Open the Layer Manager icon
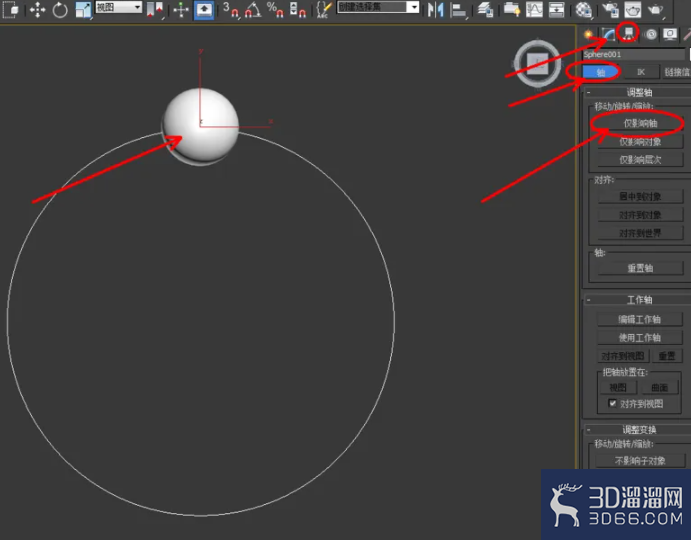691x540 pixels. tap(485, 9)
